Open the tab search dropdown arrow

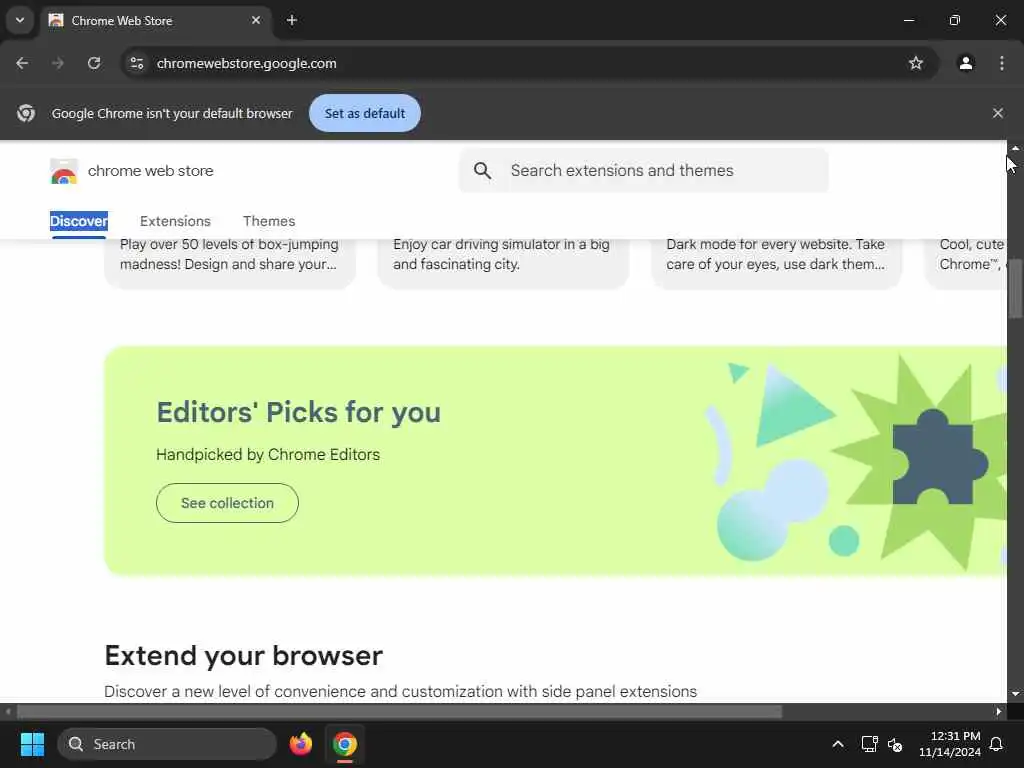[x=20, y=20]
